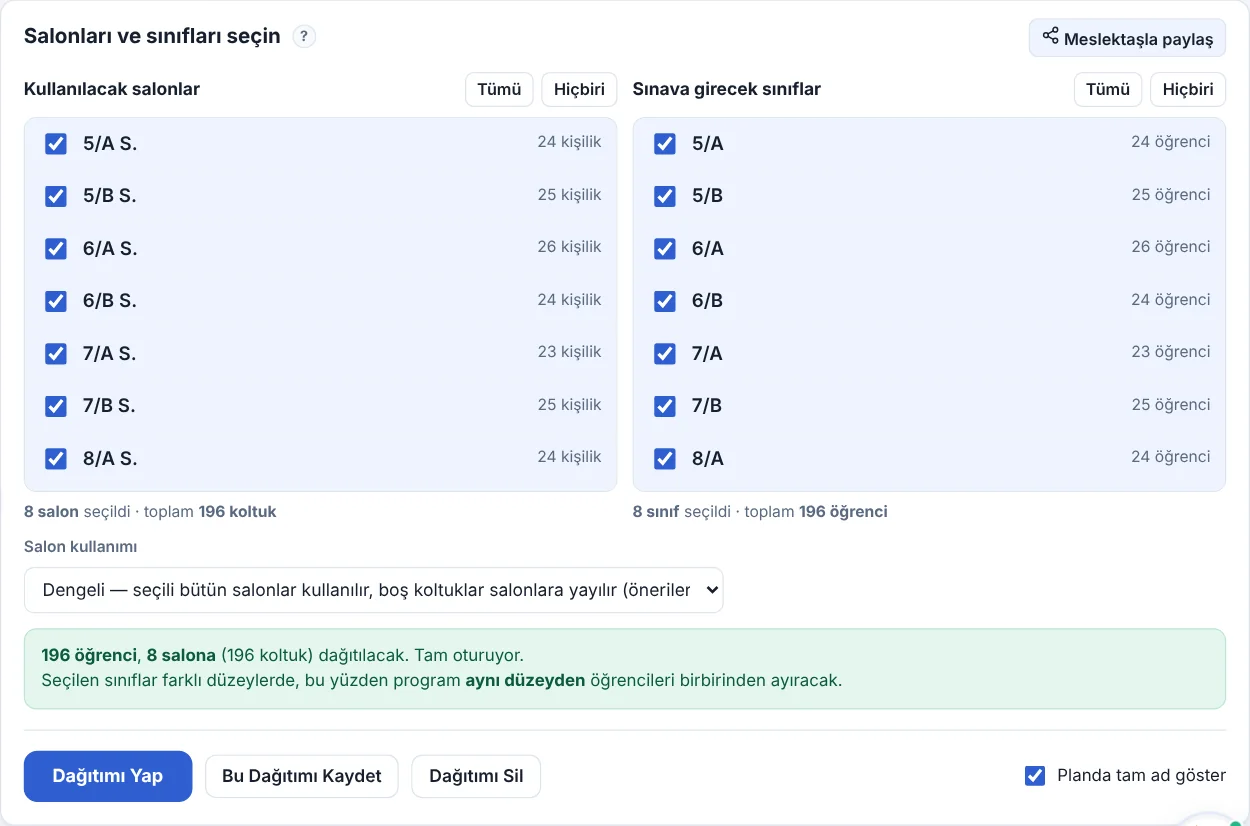Uncheck the 5/A S. salon checkbox

[56, 144]
